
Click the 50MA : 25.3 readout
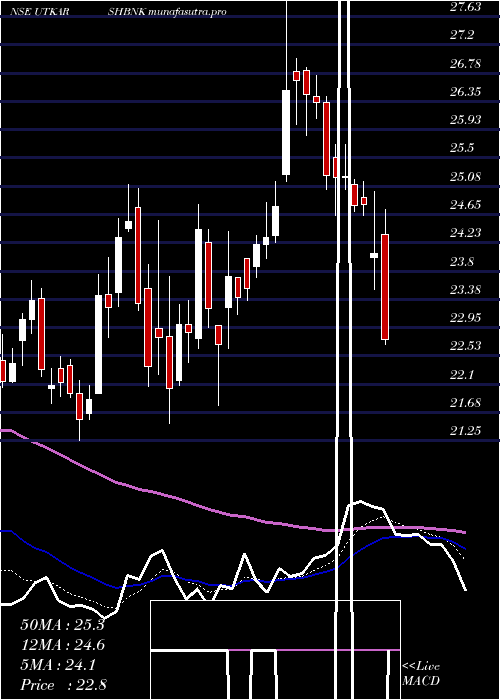tap(62, 625)
